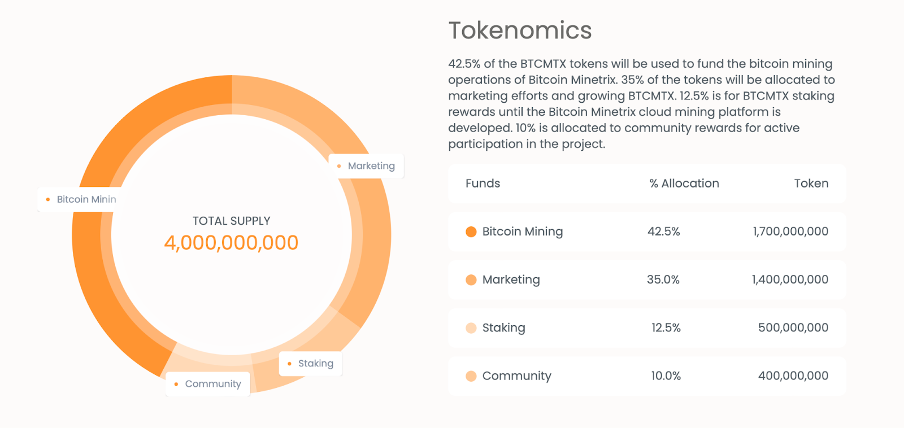The width and height of the screenshot is (904, 428).
Task: Click the Token column header
Action: point(811,184)
